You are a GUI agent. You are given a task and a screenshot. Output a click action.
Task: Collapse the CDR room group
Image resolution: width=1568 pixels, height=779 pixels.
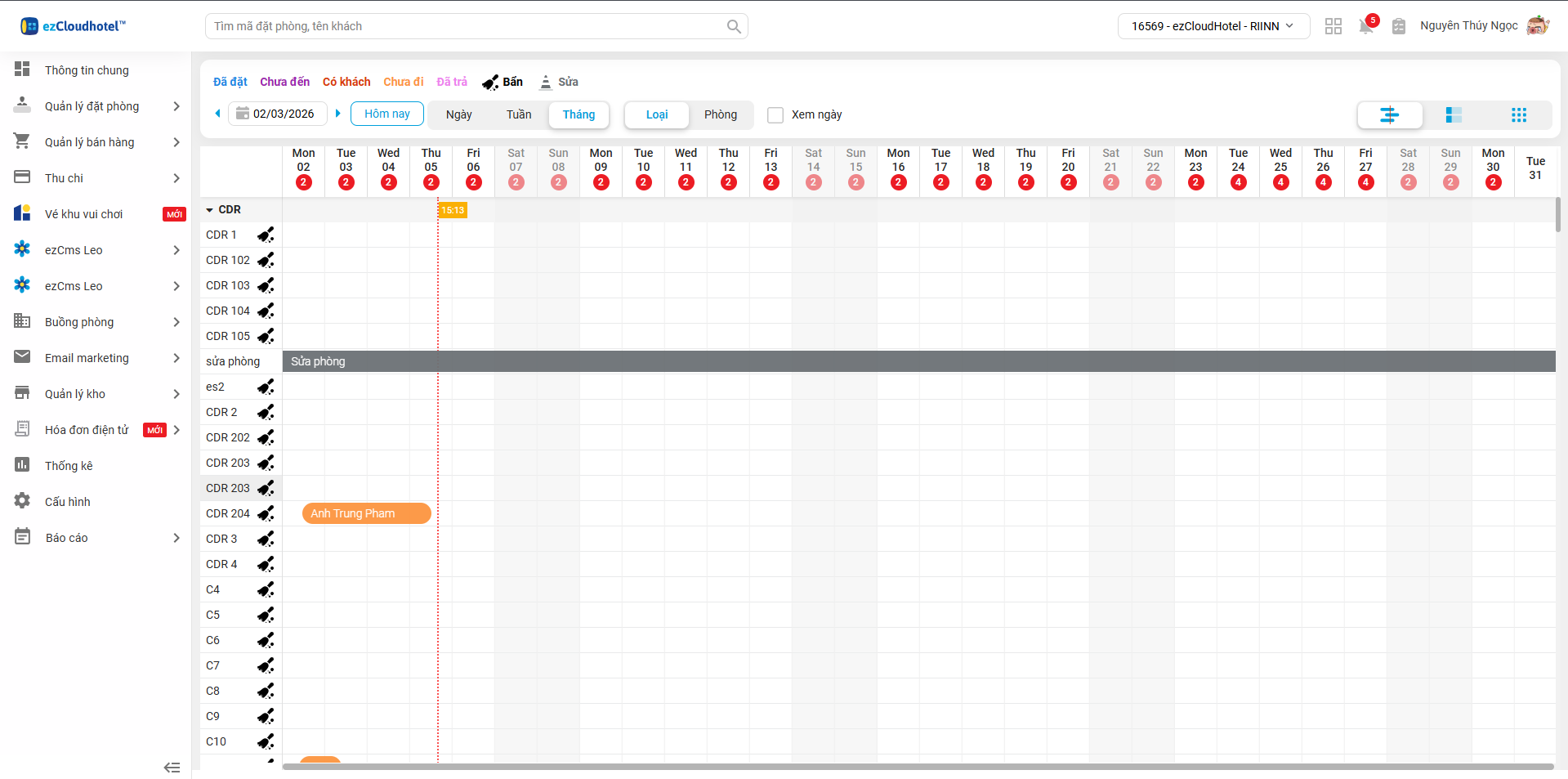coord(210,210)
